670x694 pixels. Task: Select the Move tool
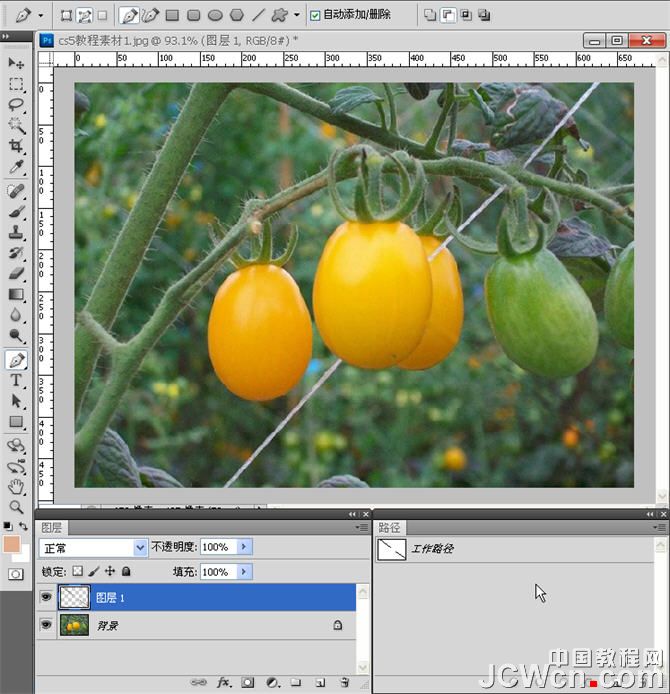(16, 63)
